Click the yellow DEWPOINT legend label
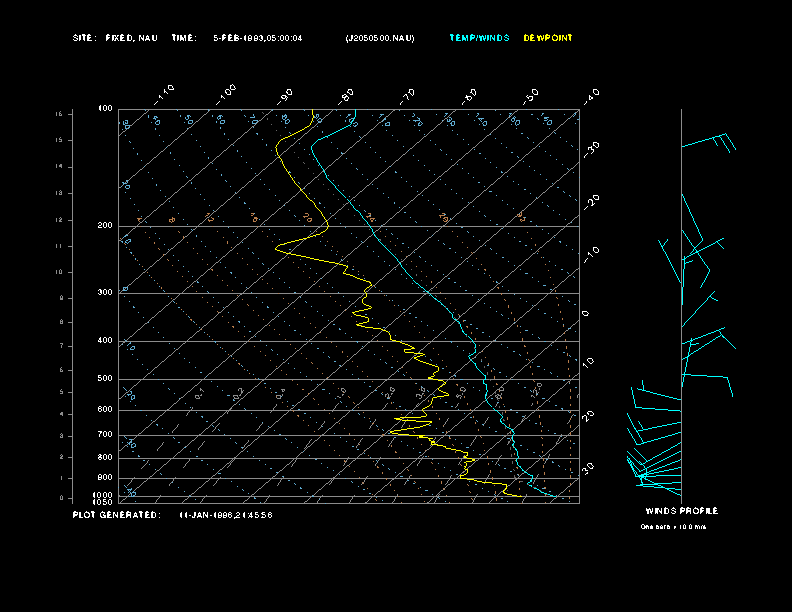 [x=548, y=38]
